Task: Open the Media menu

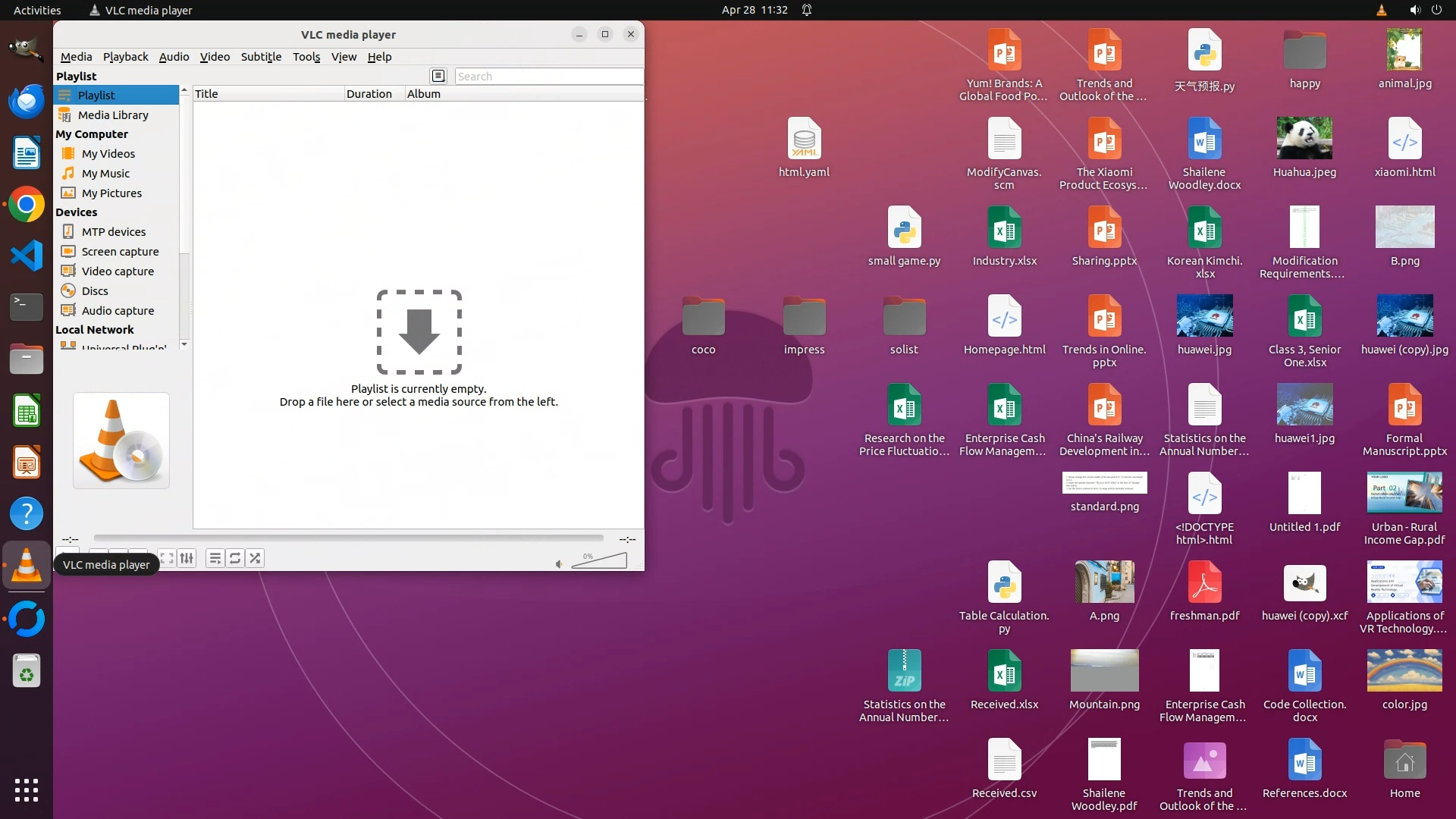Action: pos(76,57)
